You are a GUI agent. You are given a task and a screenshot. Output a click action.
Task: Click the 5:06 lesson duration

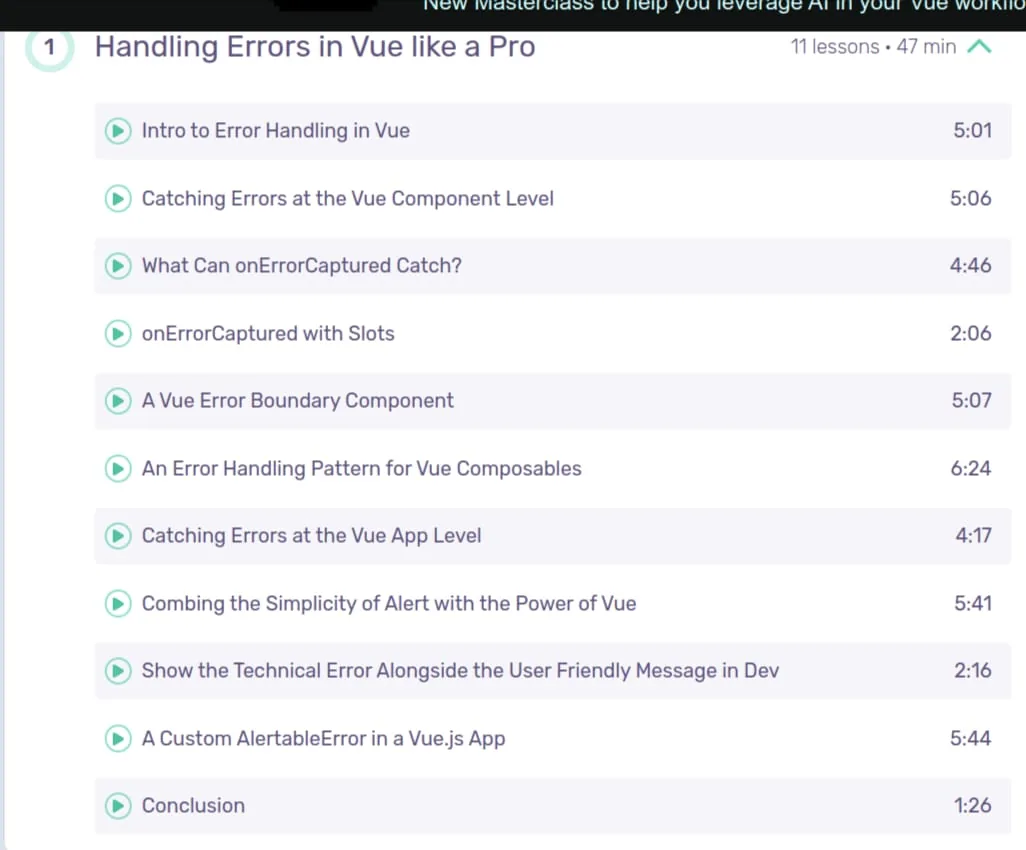pos(970,198)
